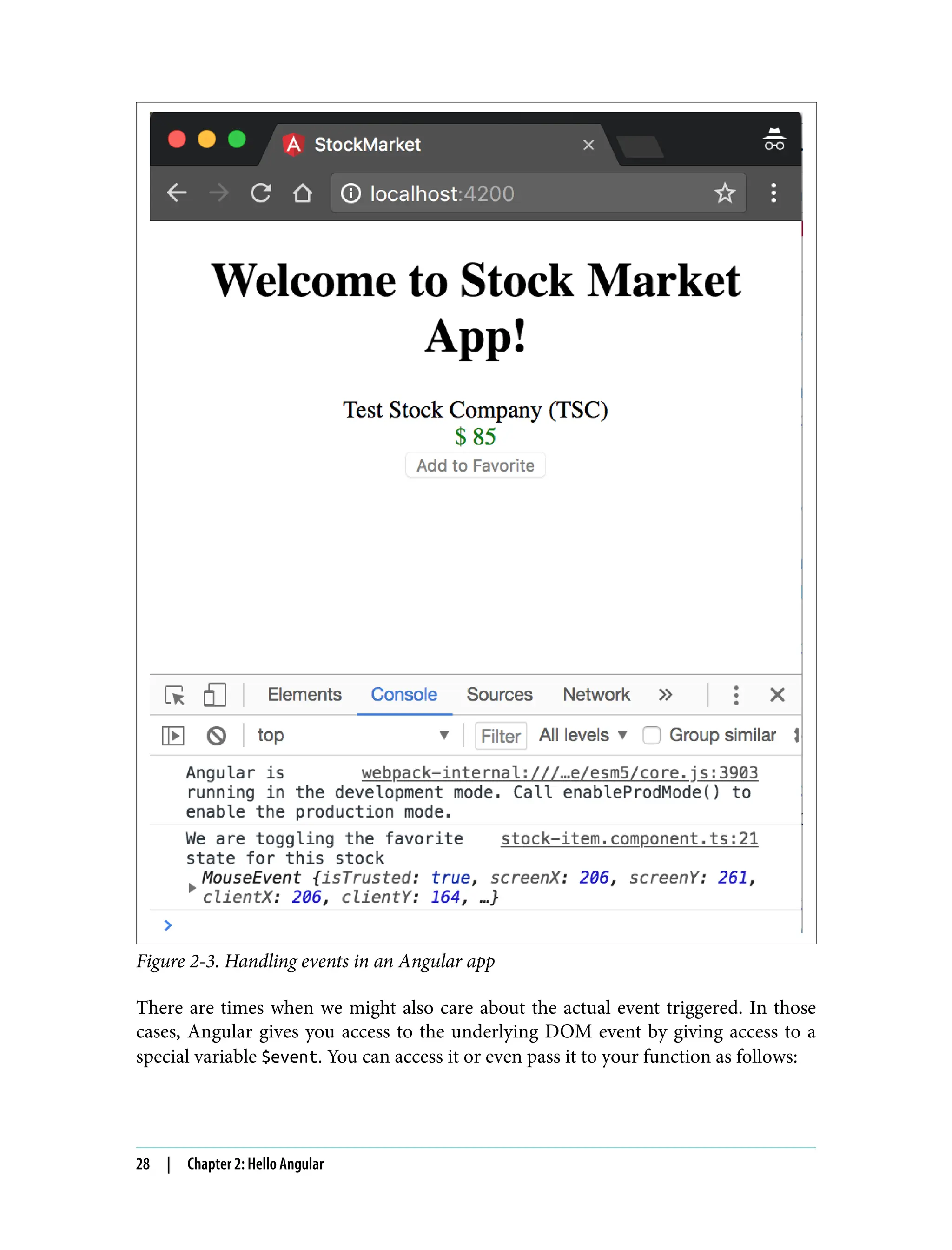Go to the browser home page
Screen dimensions: 952x1250
coord(303,193)
